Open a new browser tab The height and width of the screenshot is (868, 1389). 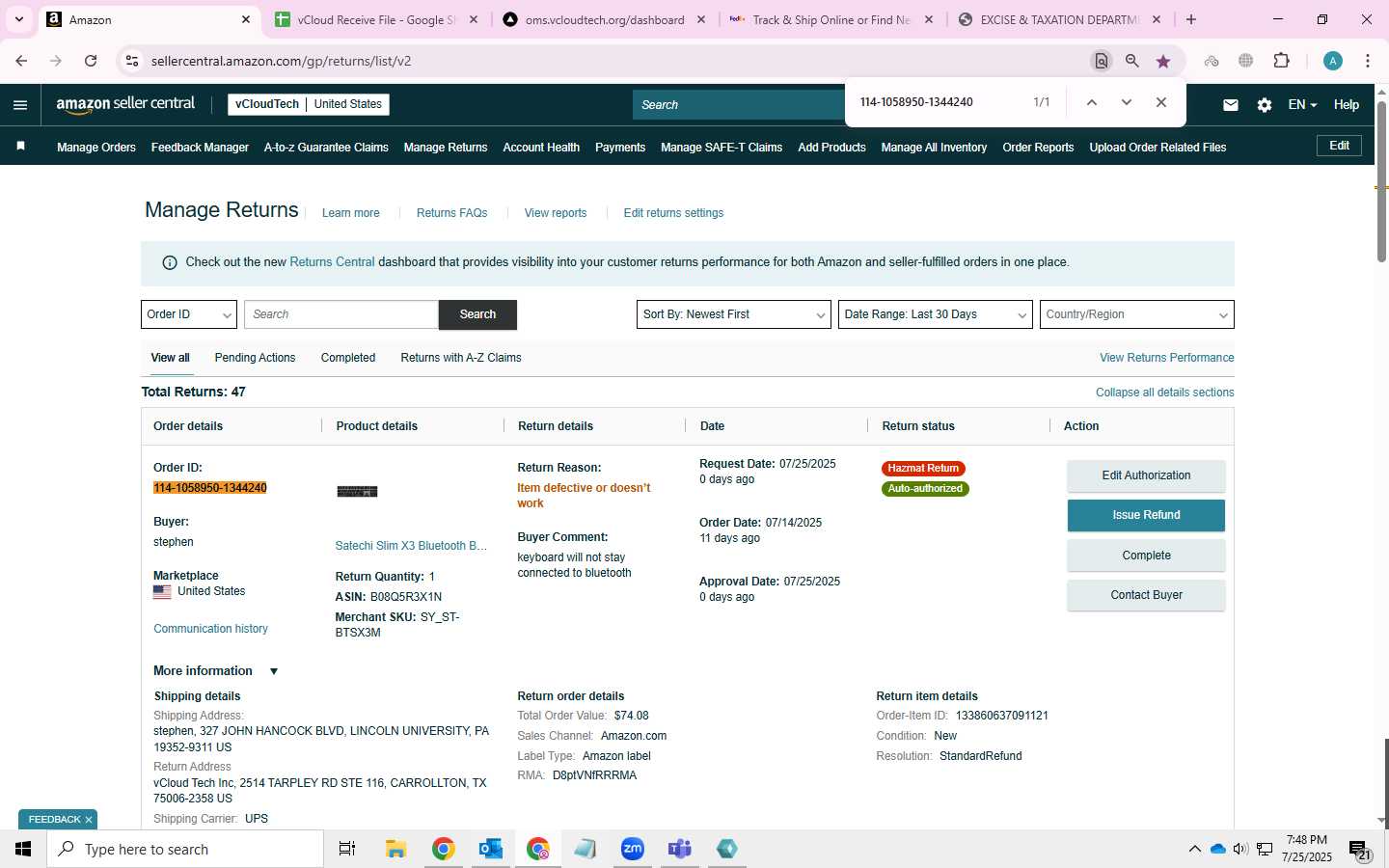[1191, 19]
